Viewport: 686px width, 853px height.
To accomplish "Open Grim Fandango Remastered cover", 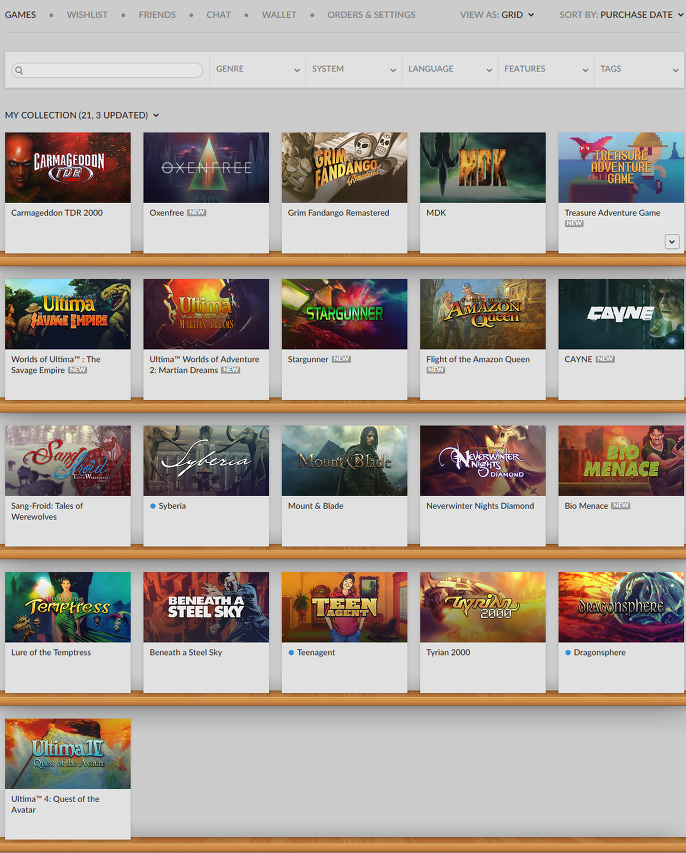I will [x=344, y=168].
